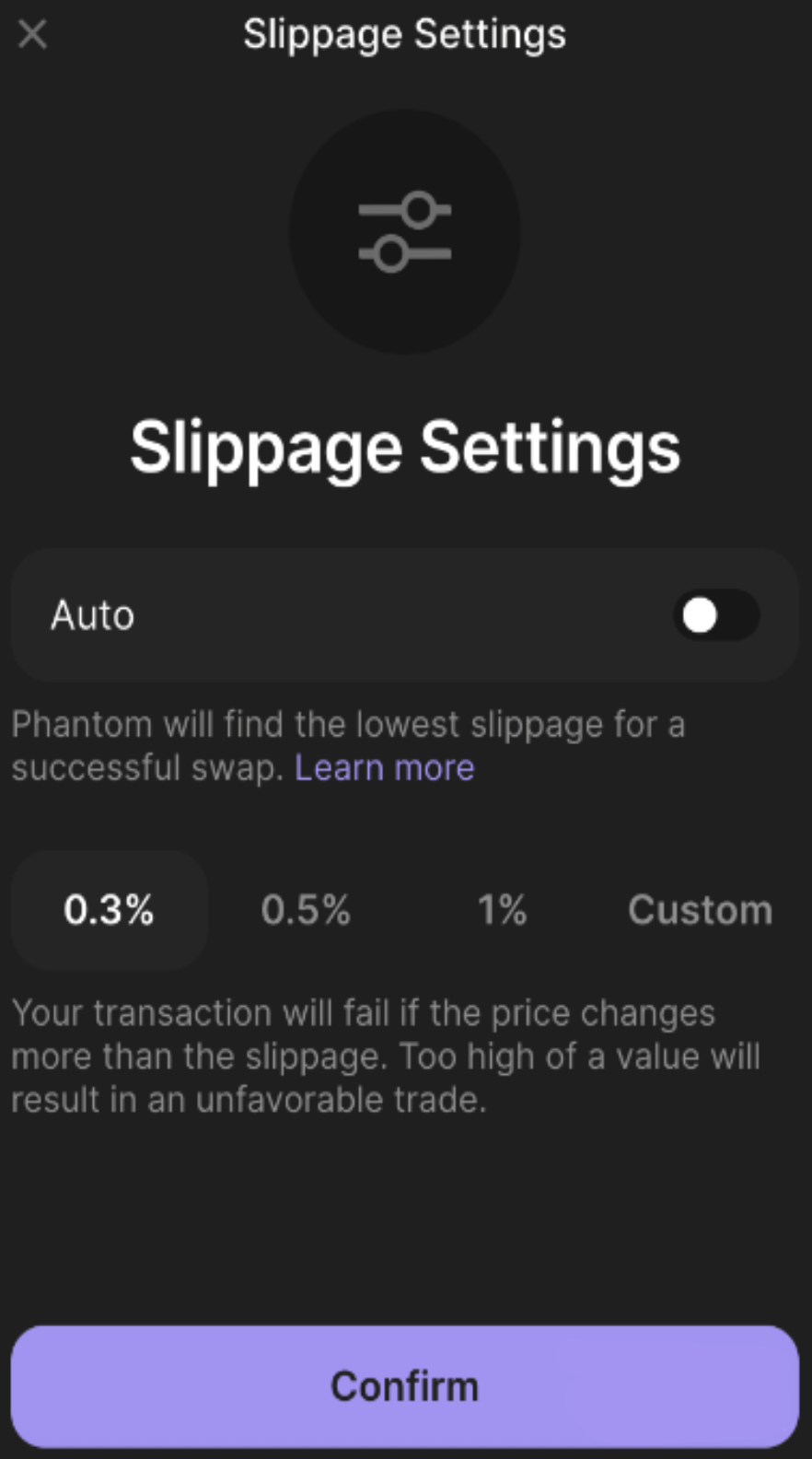Click the lower slider knob in the icon
812x1459 pixels.
[390, 253]
